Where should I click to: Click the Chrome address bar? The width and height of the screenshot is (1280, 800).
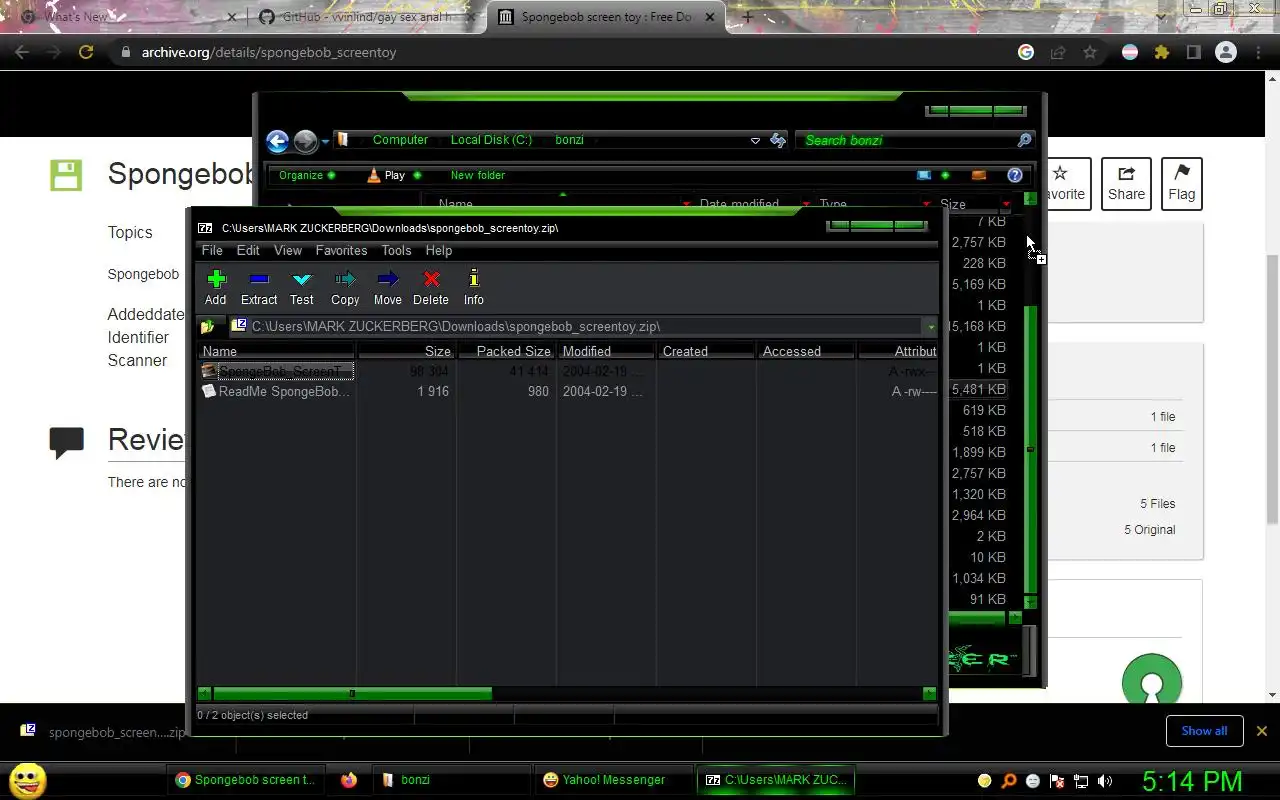tap(560, 52)
